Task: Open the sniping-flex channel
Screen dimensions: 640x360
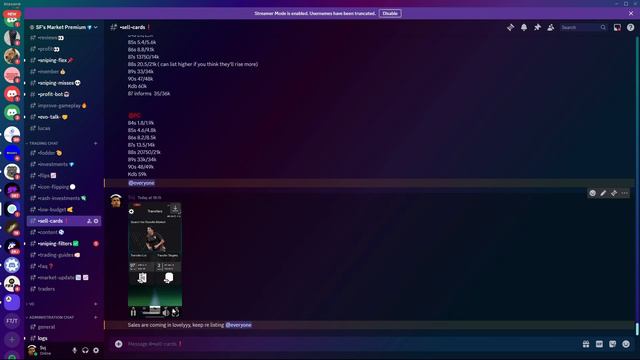Action: 64,60
